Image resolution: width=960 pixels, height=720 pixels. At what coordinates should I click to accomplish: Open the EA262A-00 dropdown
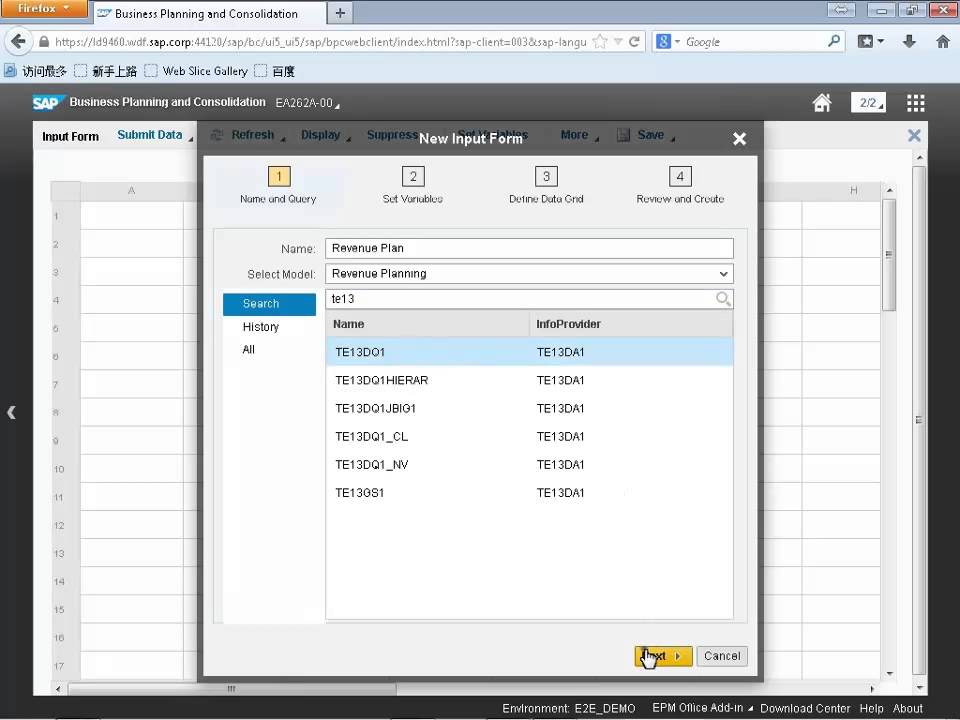[x=307, y=103]
